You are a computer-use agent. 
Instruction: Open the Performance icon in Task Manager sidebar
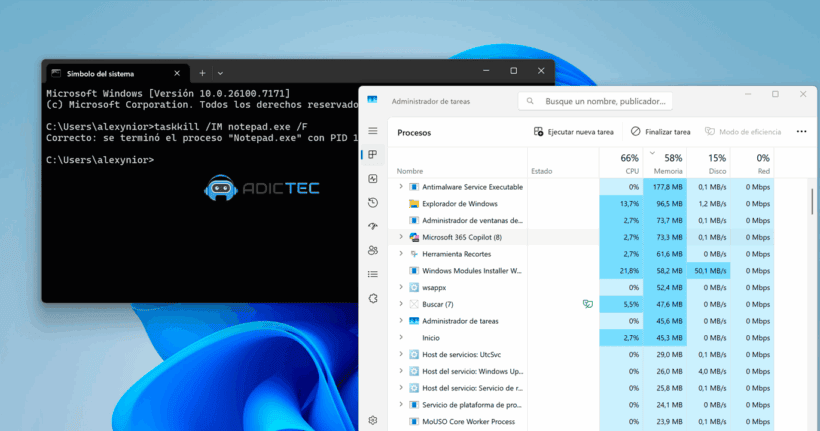373,179
